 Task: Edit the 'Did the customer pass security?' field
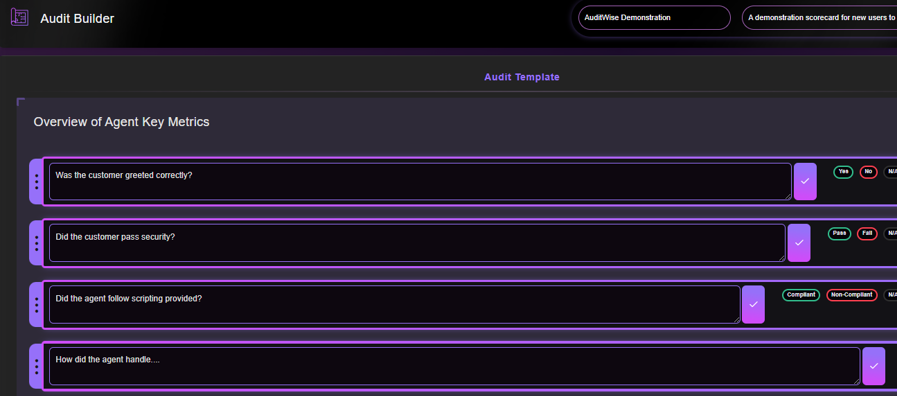[x=417, y=243]
